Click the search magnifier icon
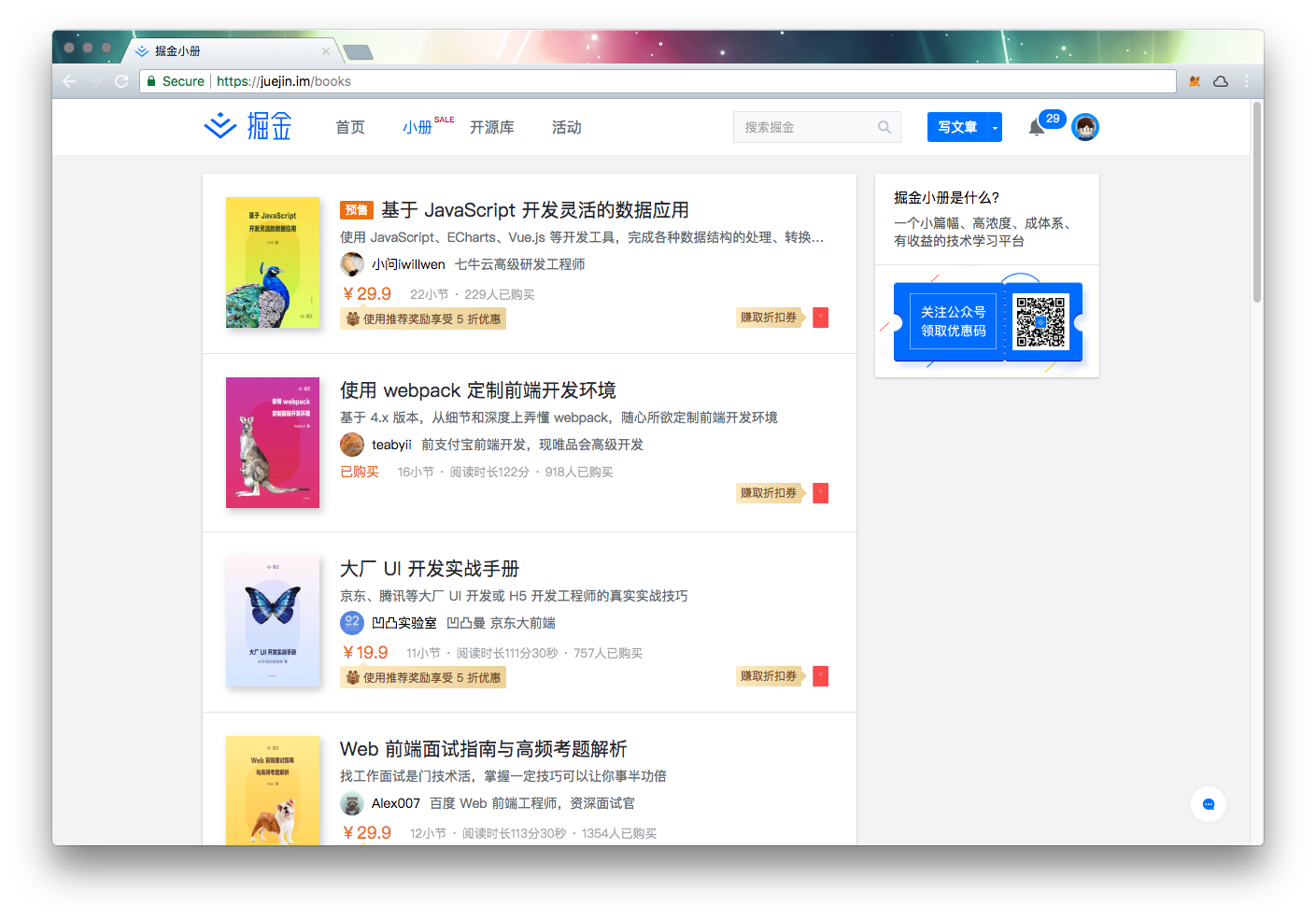 pyautogui.click(x=884, y=127)
